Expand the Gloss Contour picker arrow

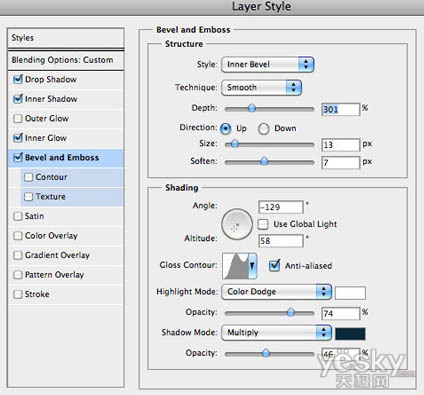pos(253,266)
